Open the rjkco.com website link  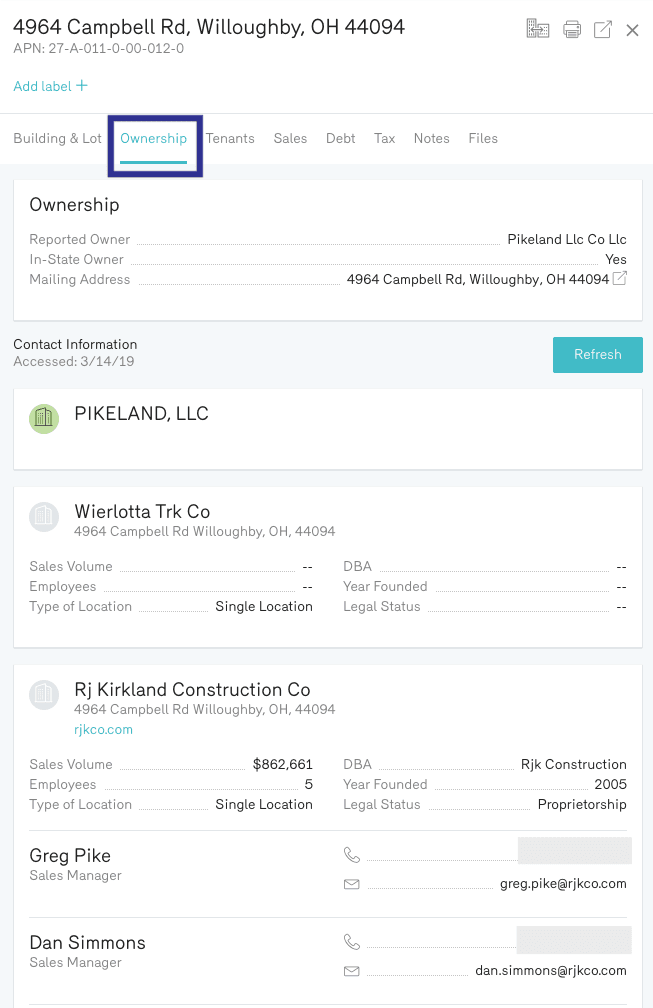pyautogui.click(x=103, y=730)
